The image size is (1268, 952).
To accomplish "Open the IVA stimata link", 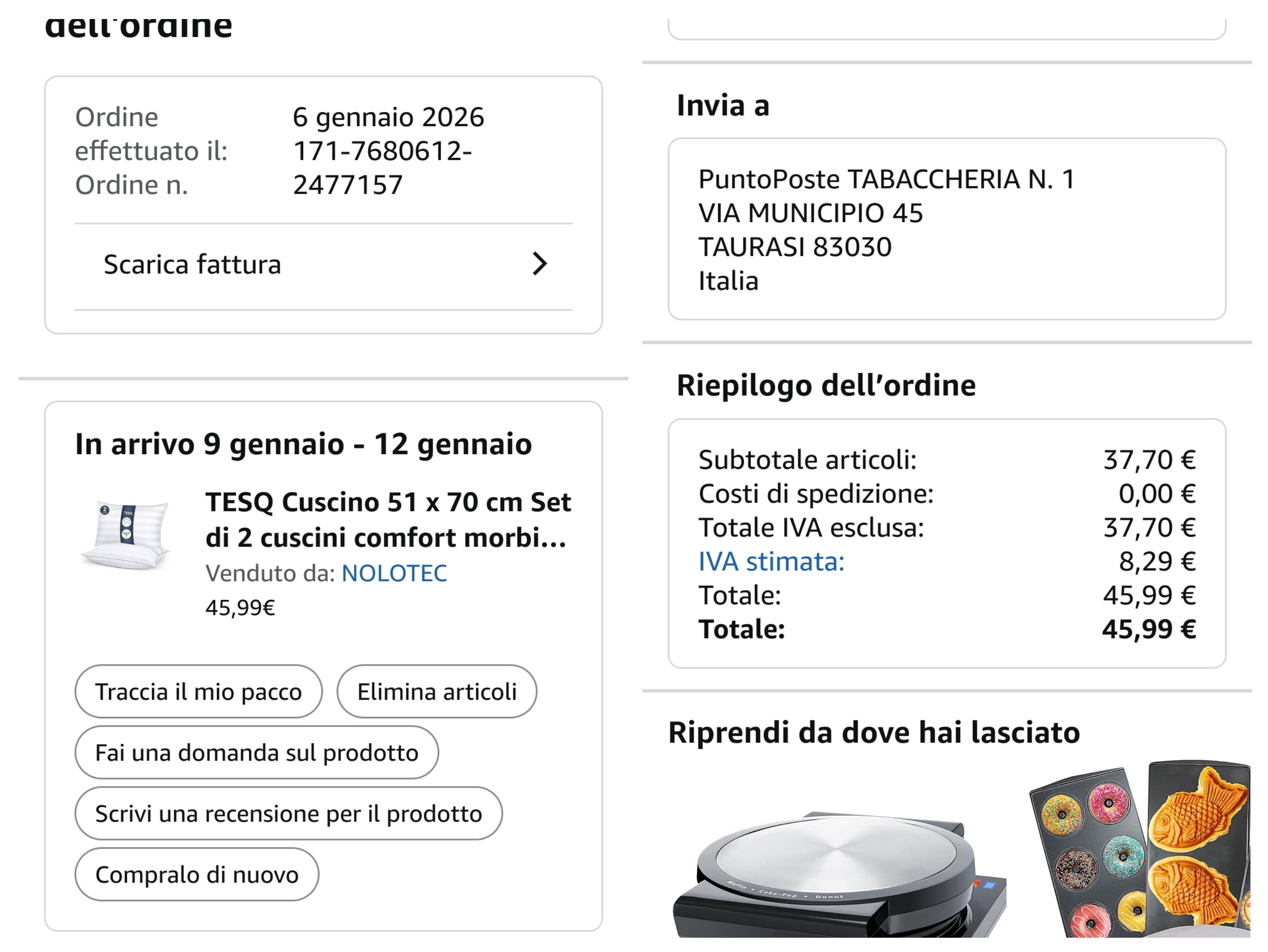I will [771, 561].
